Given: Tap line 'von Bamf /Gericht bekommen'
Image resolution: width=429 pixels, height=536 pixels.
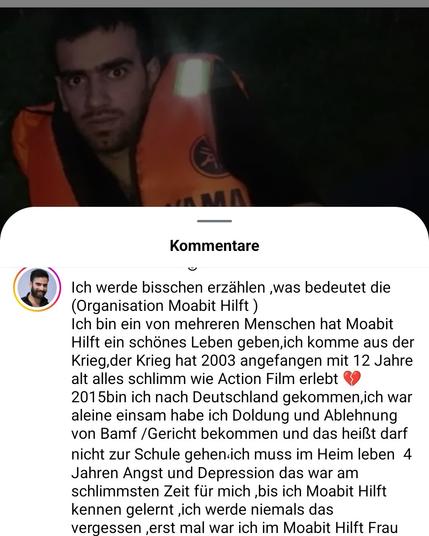Looking at the screenshot, I should [x=239, y=434].
